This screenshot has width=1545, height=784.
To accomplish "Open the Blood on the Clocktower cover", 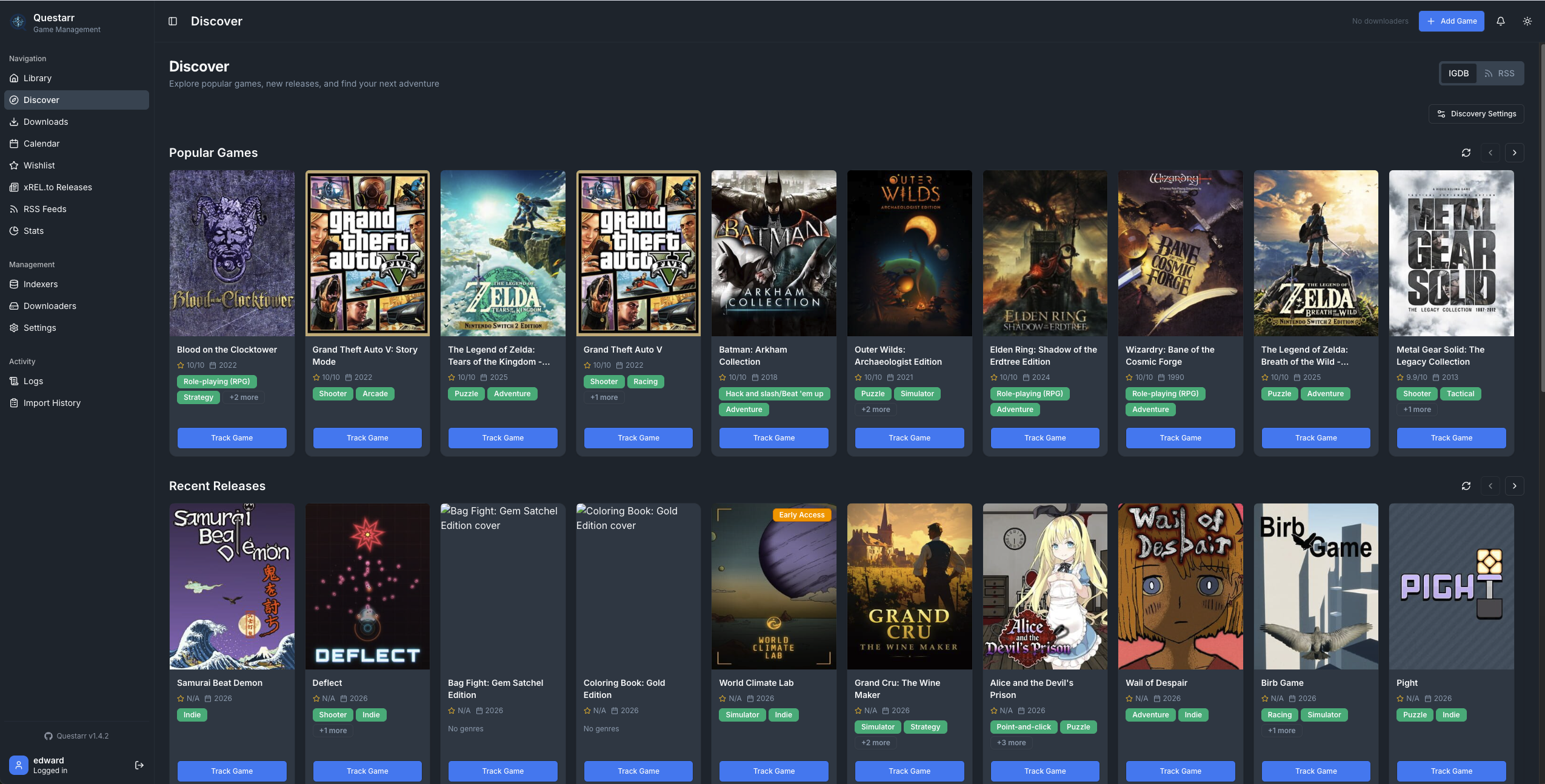I will [232, 253].
